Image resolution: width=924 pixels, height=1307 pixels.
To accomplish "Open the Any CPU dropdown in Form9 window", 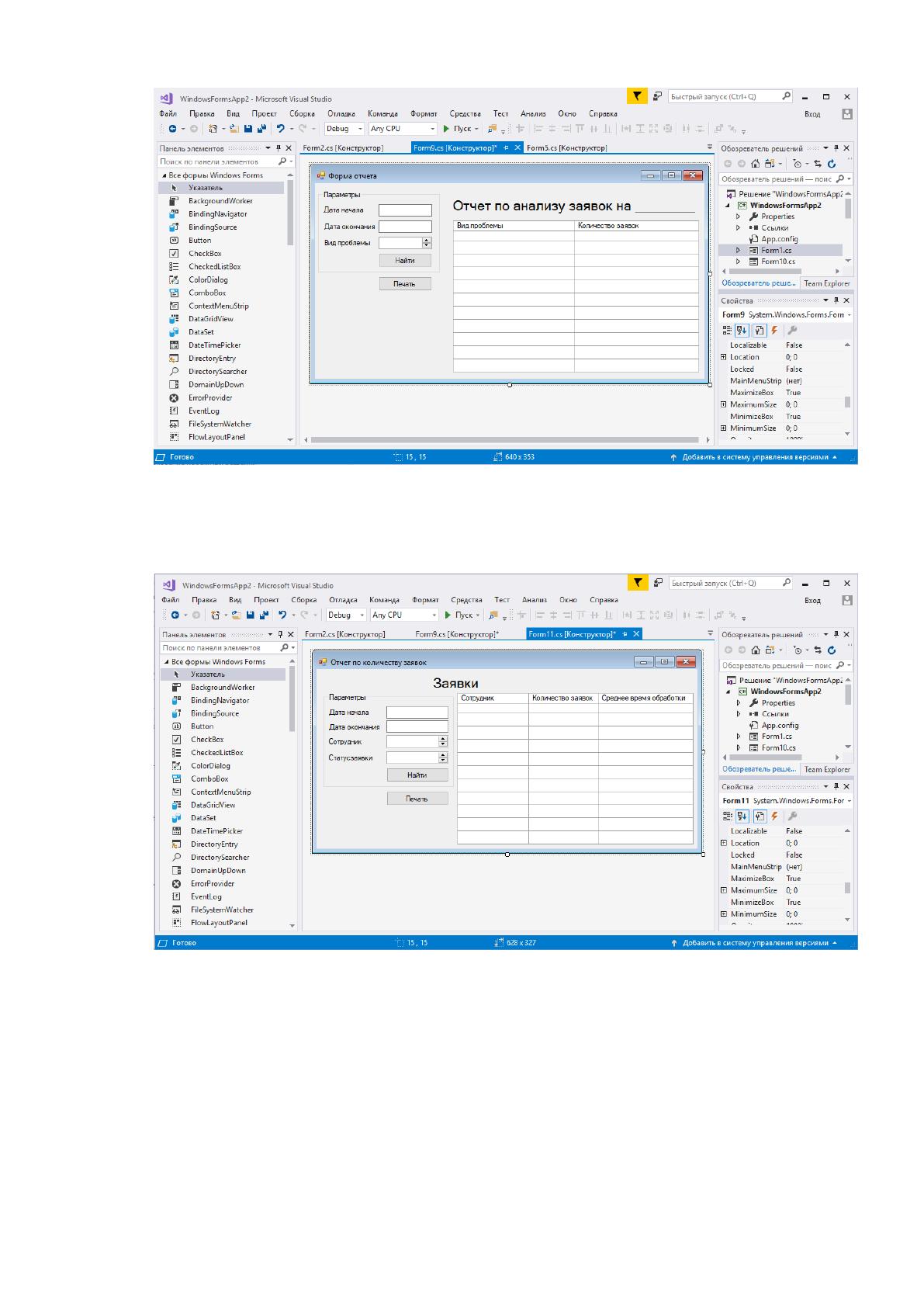I will pyautogui.click(x=403, y=129).
